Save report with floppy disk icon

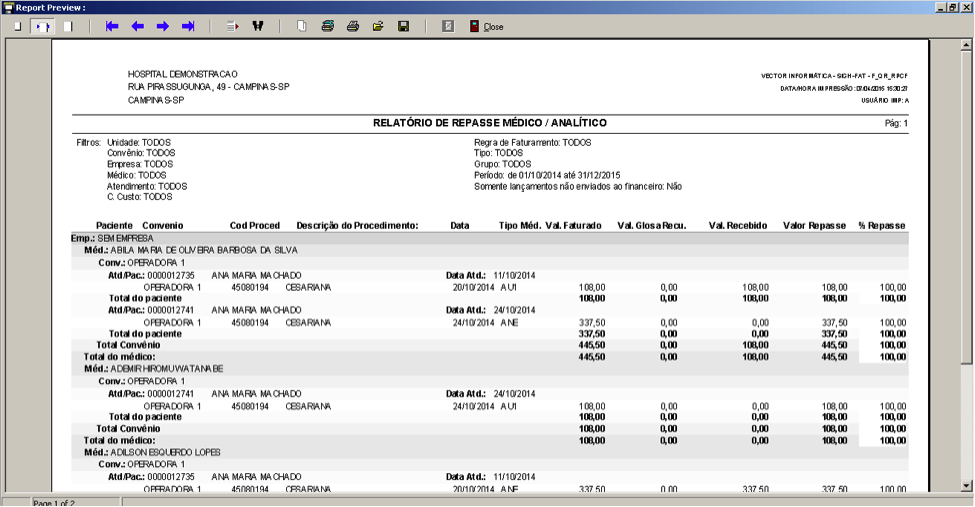pyautogui.click(x=404, y=26)
